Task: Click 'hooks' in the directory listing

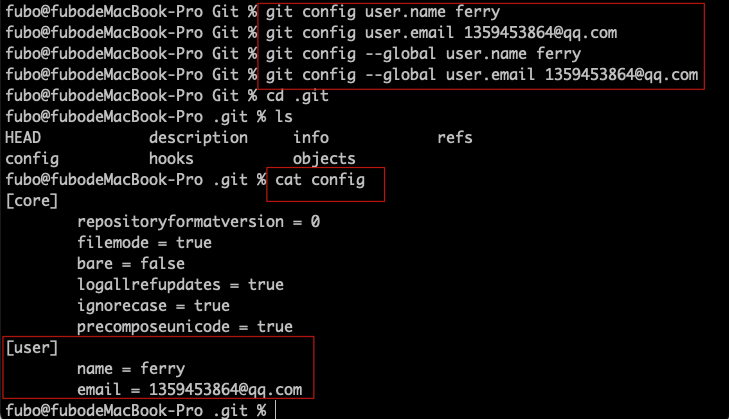Action: tap(171, 159)
